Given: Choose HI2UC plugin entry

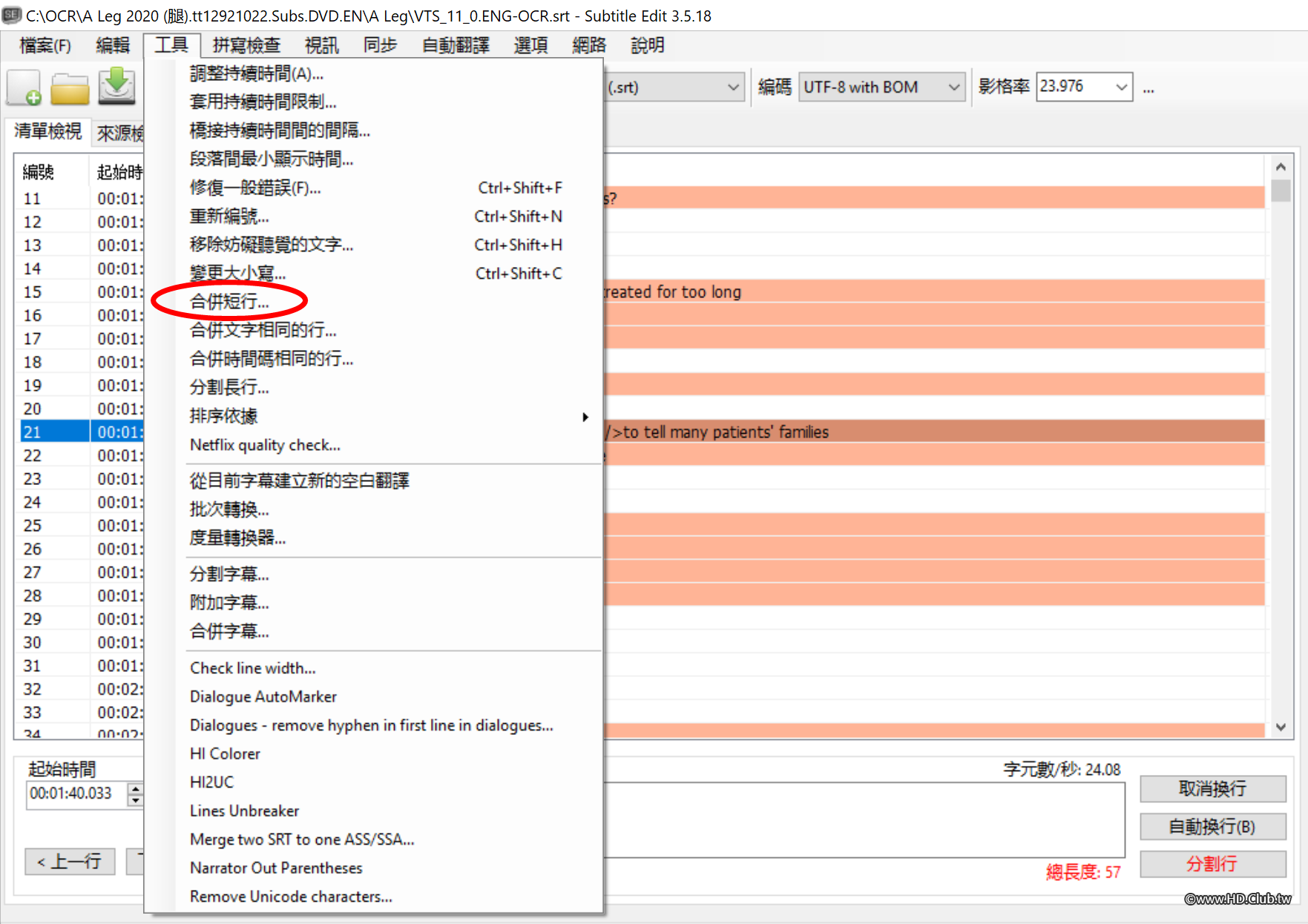Looking at the screenshot, I should tap(375, 782).
